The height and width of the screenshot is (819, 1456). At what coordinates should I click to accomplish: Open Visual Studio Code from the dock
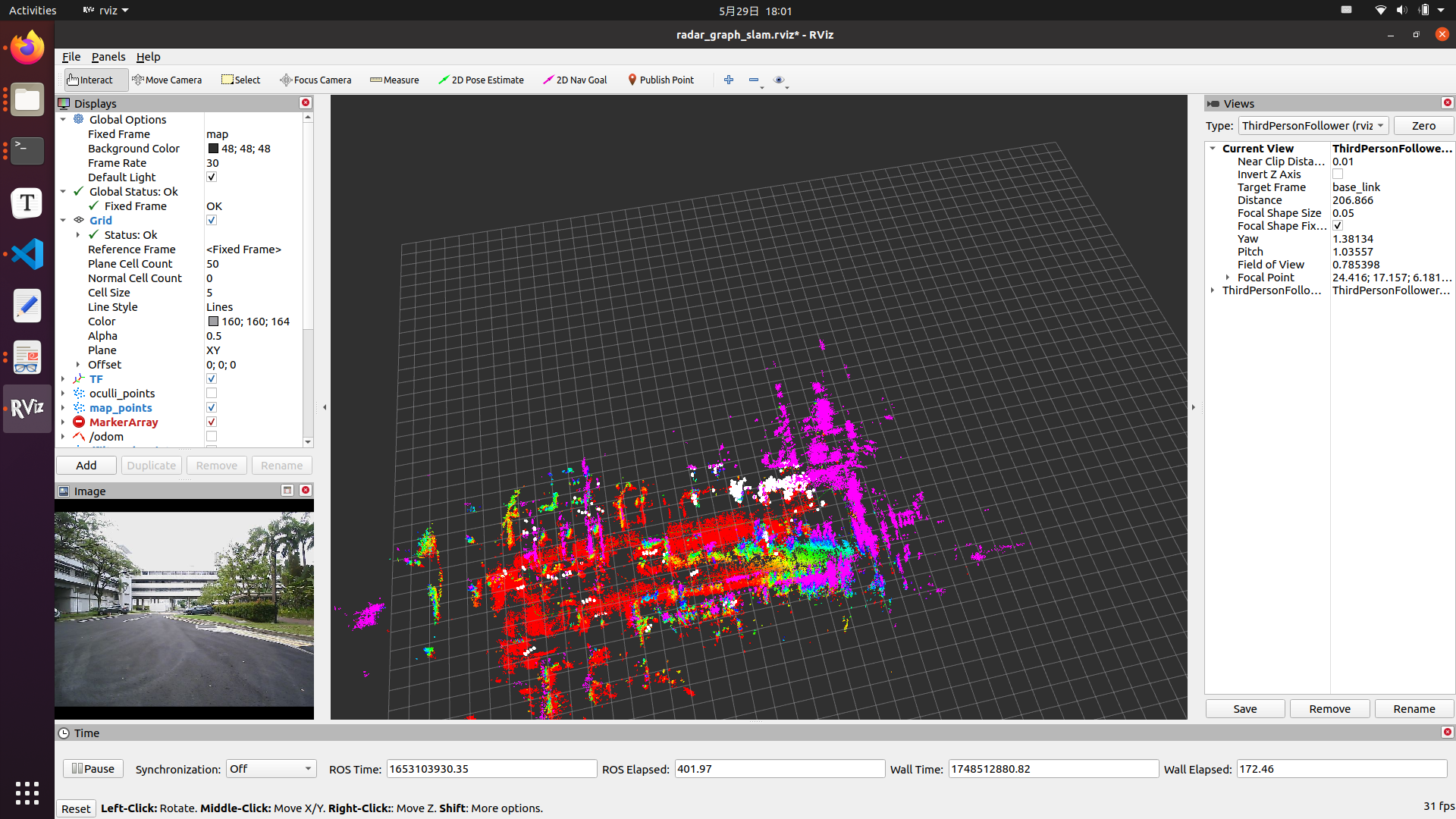tap(27, 254)
